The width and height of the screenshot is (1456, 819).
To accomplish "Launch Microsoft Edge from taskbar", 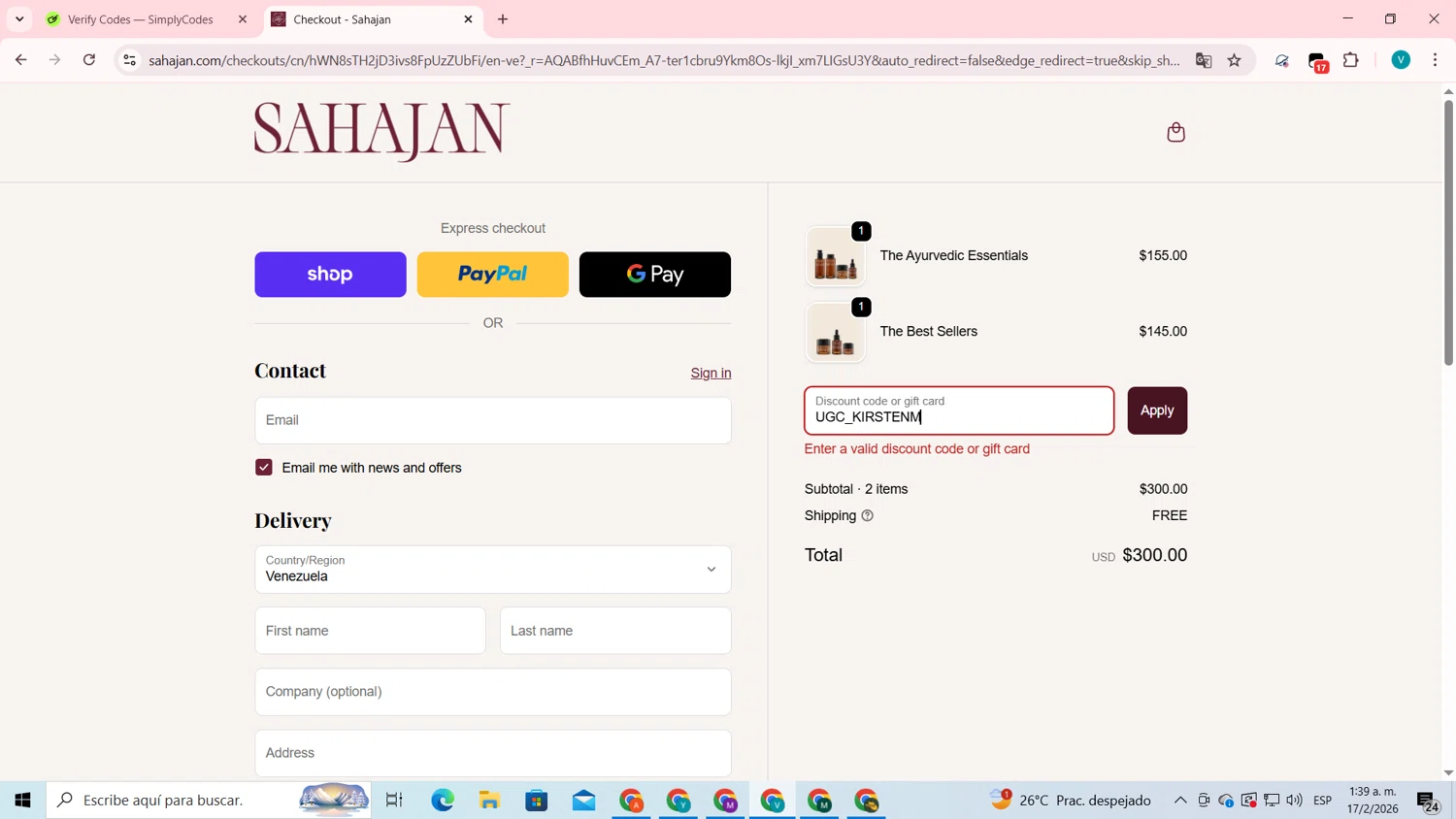I will [x=443, y=801].
